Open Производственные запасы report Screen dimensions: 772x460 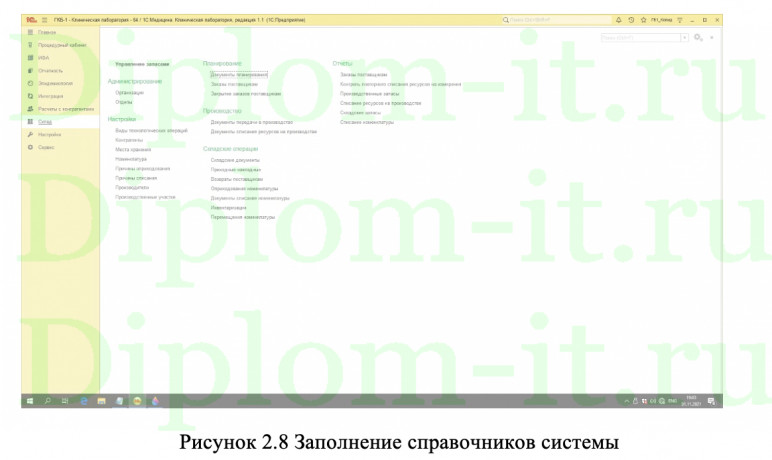click(369, 94)
